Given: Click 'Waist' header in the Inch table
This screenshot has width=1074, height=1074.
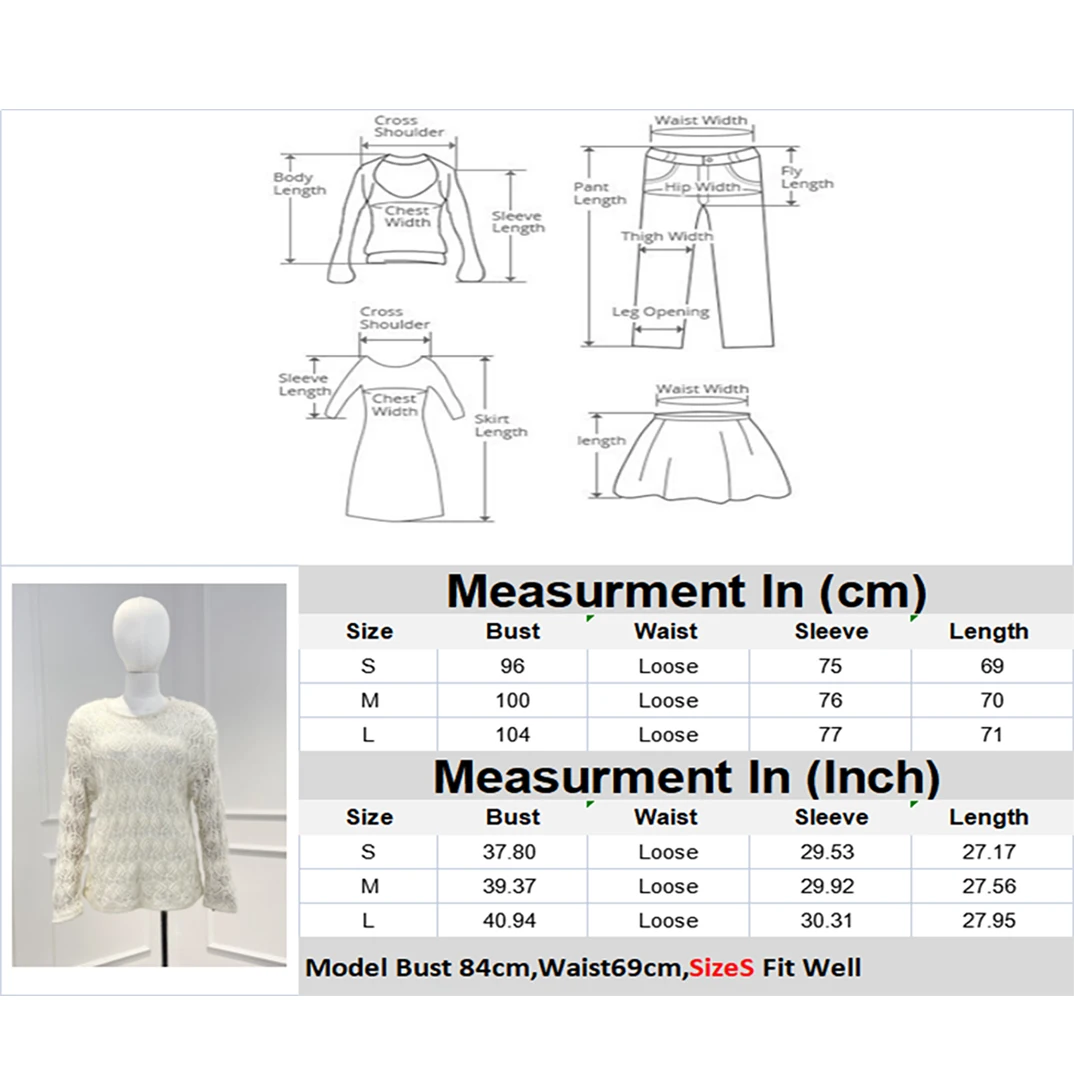Looking at the screenshot, I should tap(665, 816).
